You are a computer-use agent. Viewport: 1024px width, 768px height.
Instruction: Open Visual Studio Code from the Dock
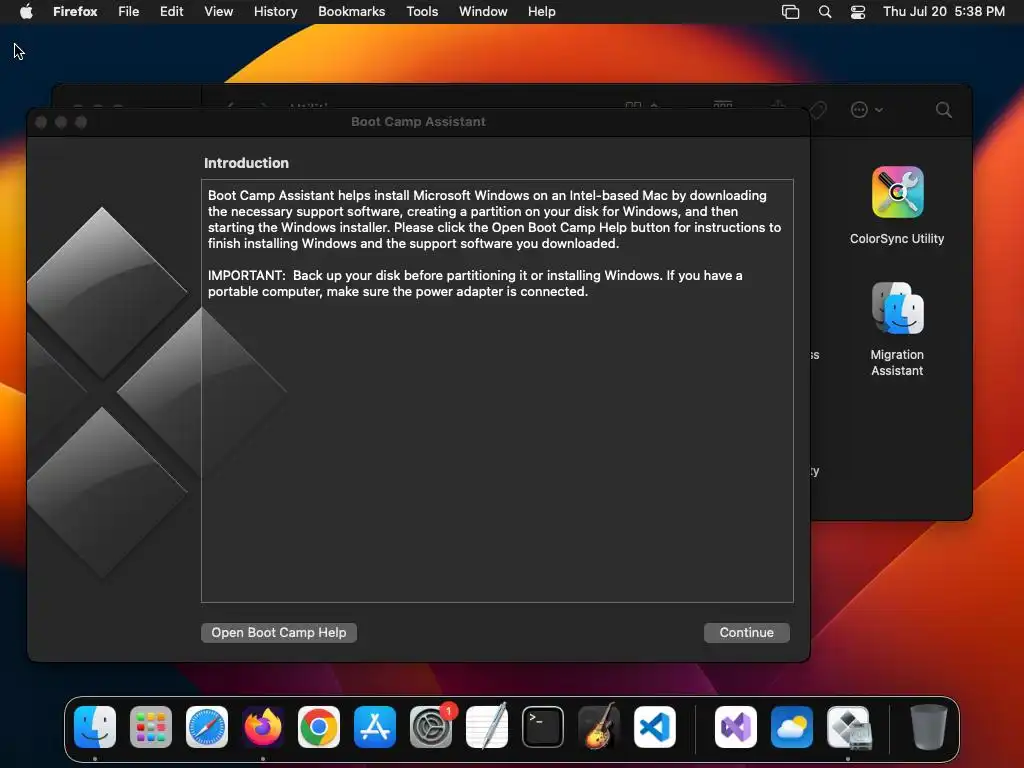(x=654, y=727)
